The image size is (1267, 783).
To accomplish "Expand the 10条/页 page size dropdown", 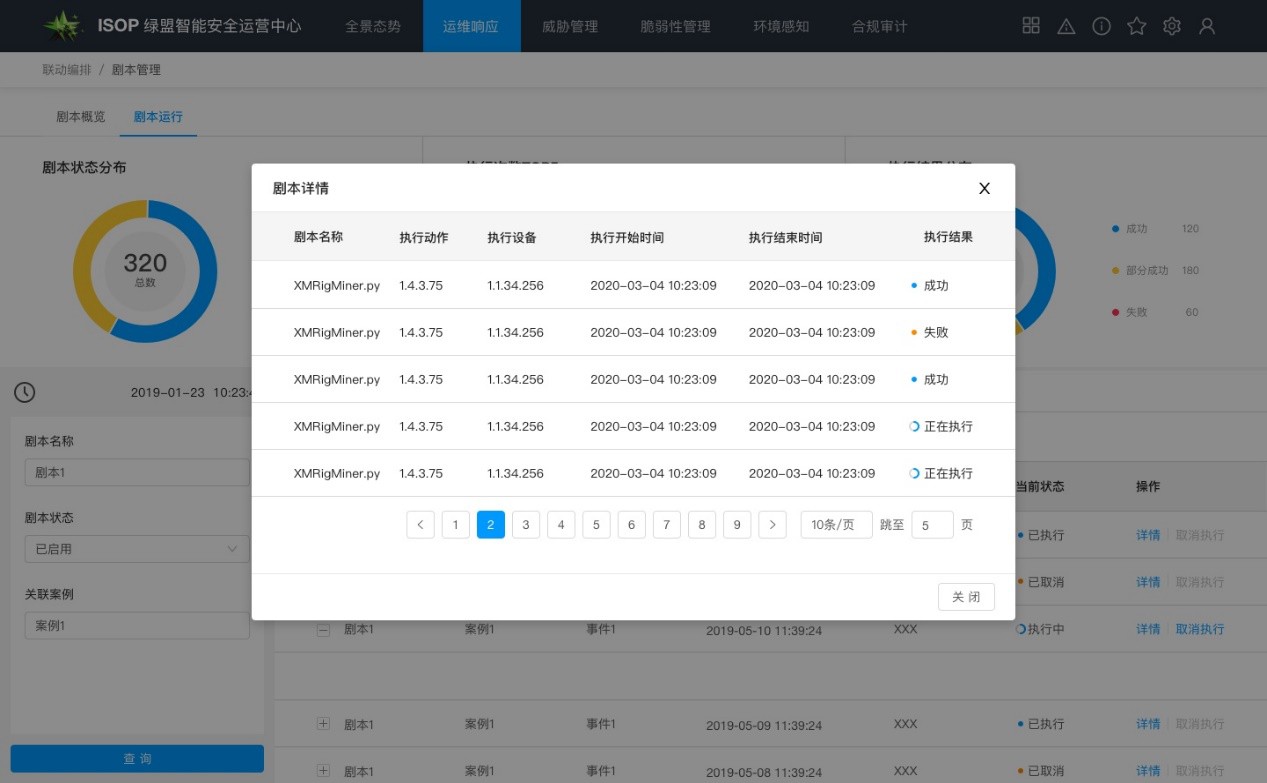I will [x=836, y=525].
